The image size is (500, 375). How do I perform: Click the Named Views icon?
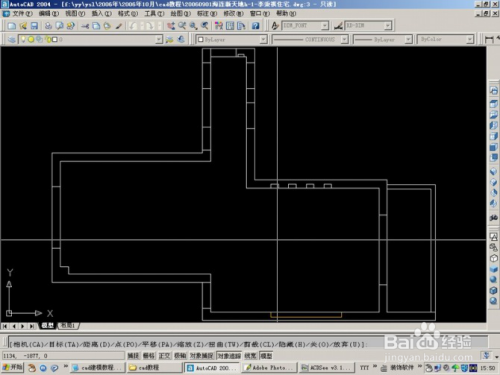pos(493,91)
